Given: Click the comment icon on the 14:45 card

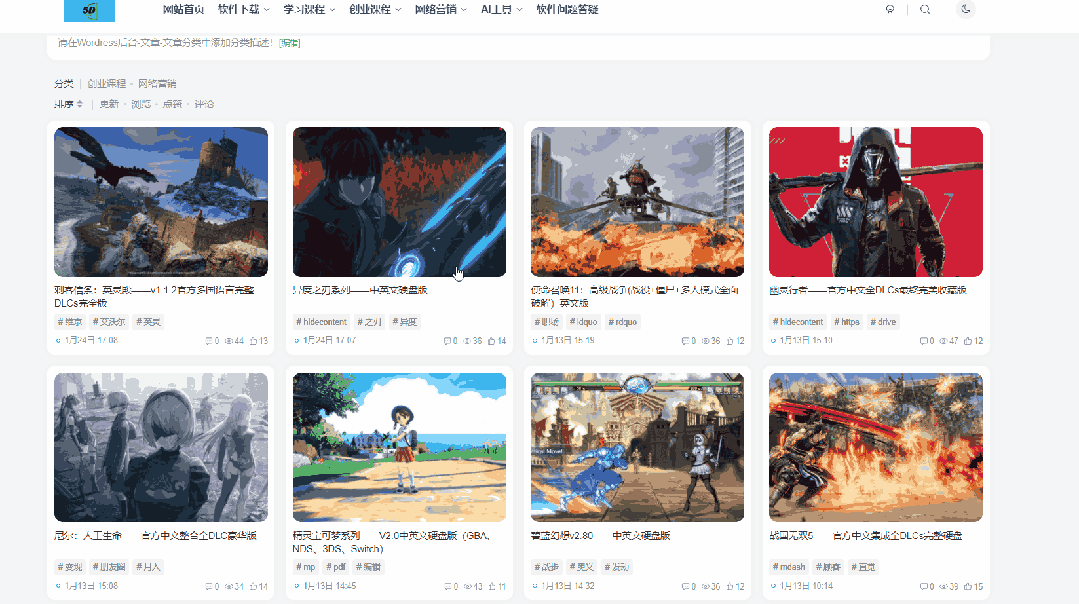Looking at the screenshot, I should click(448, 587).
